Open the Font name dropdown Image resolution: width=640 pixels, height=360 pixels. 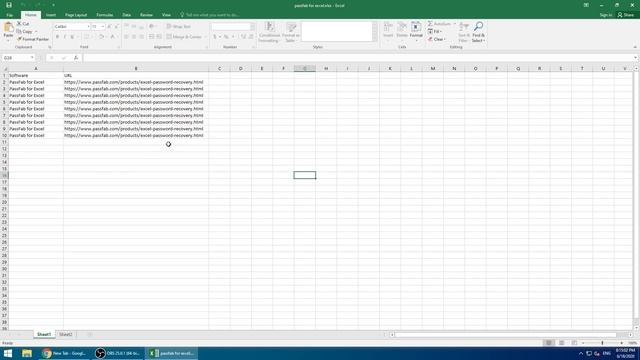click(x=88, y=27)
